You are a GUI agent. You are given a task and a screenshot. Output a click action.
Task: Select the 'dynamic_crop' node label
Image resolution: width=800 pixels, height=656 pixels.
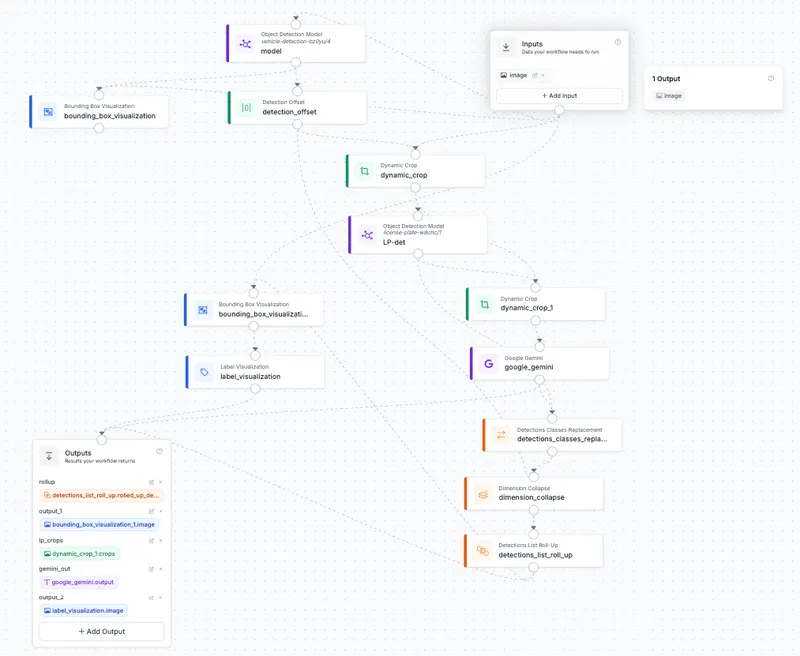[404, 175]
